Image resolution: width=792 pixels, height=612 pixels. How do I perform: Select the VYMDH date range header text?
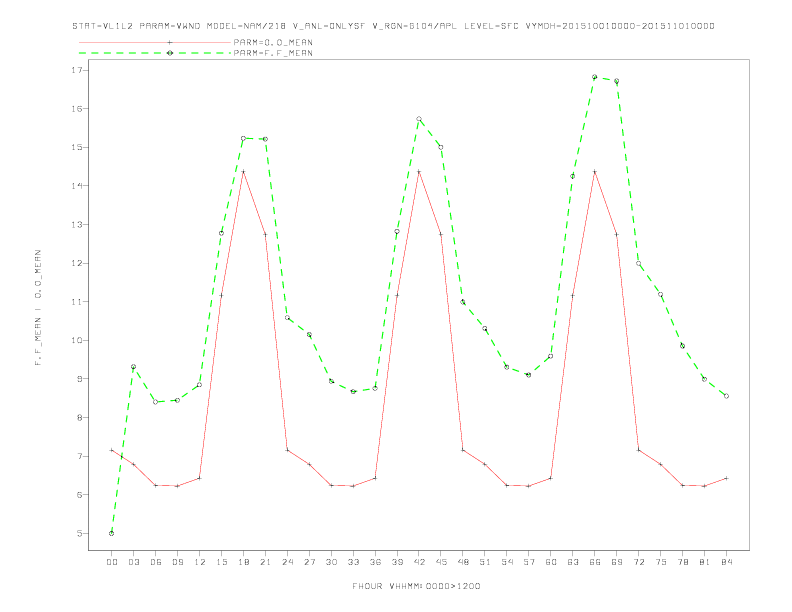[620, 26]
